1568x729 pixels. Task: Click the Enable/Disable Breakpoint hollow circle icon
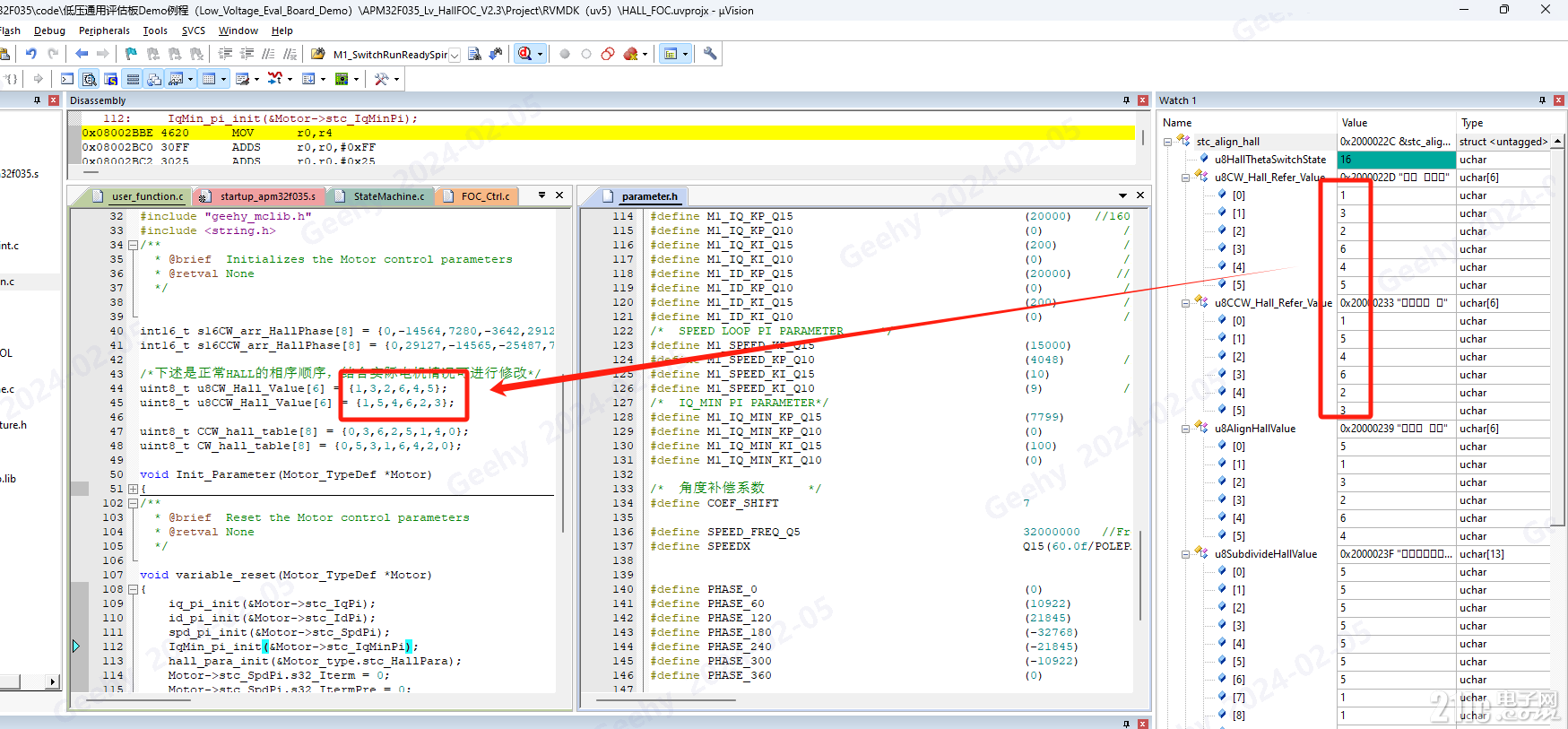point(586,54)
